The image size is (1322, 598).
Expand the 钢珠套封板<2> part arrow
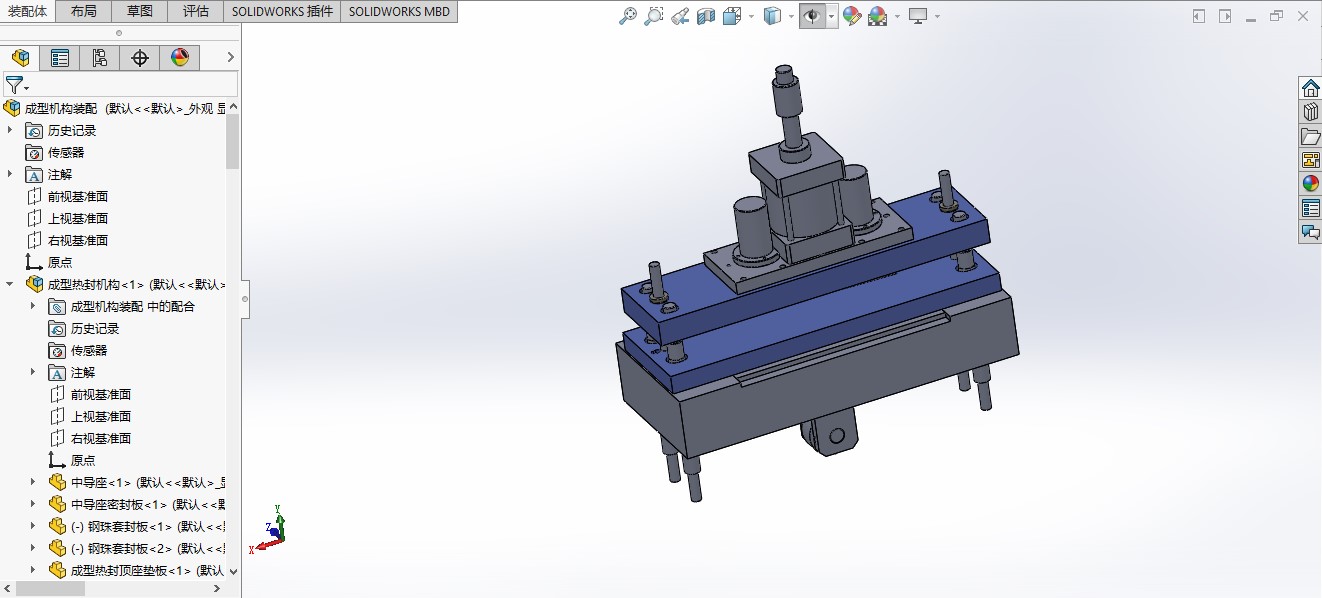(34, 548)
